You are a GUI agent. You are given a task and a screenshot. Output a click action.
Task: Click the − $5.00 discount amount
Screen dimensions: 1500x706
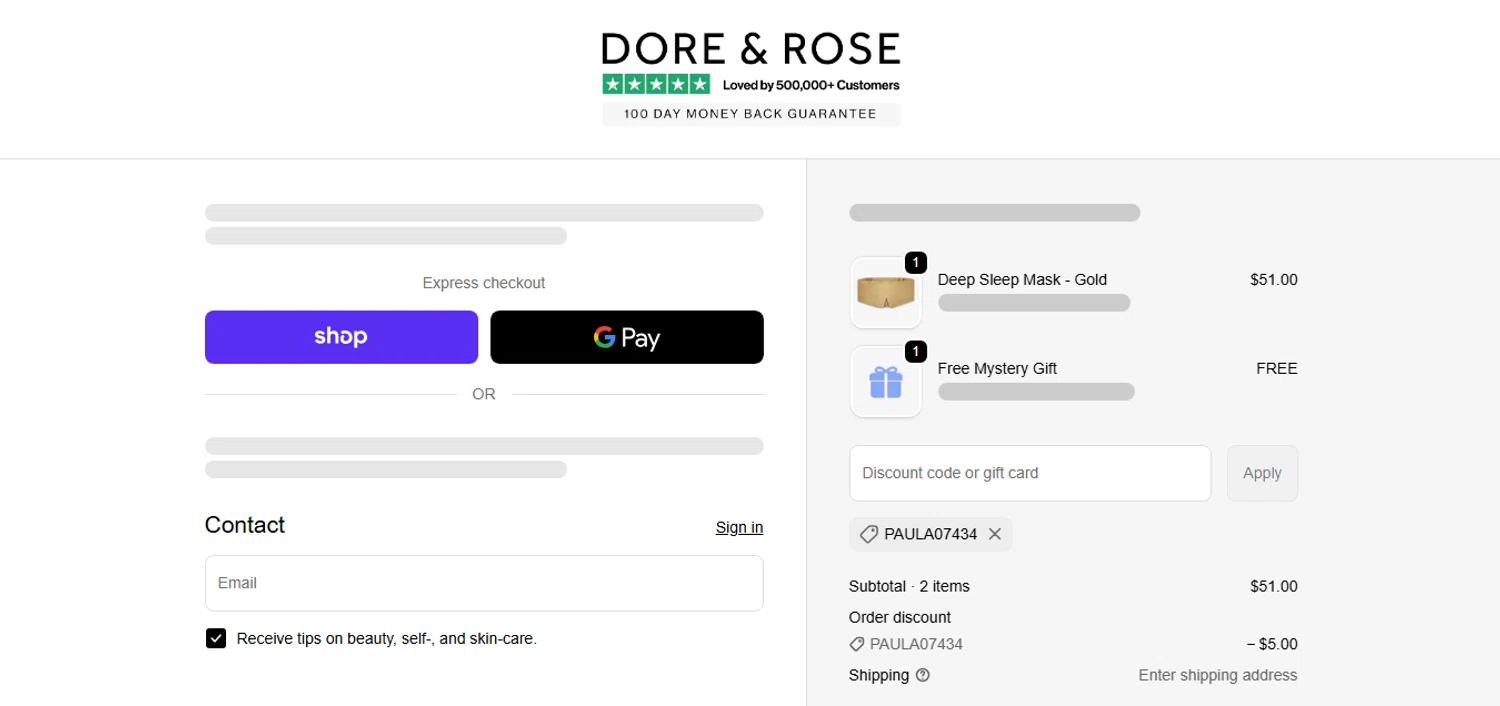pos(1272,644)
